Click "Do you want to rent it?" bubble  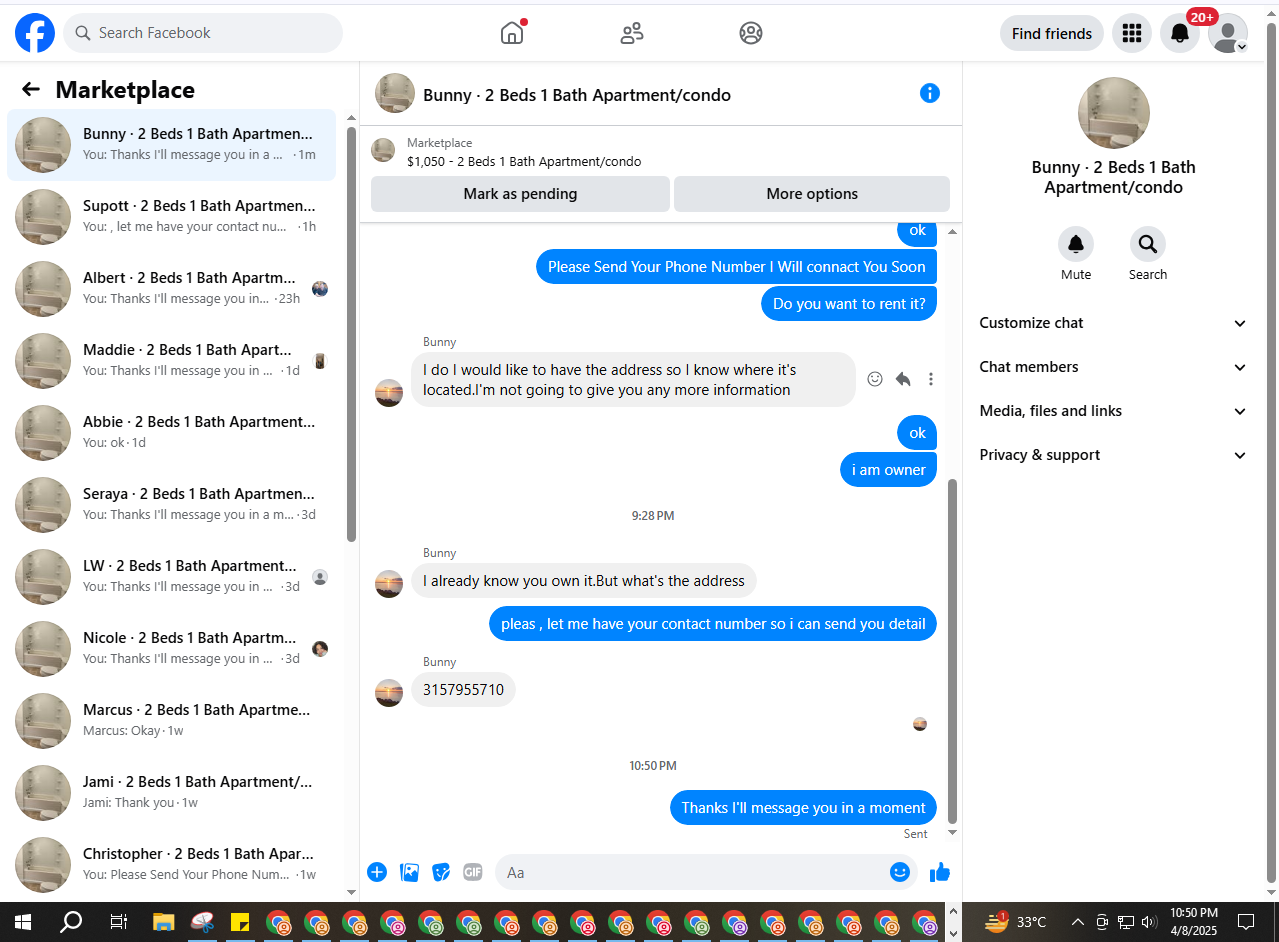(x=849, y=303)
